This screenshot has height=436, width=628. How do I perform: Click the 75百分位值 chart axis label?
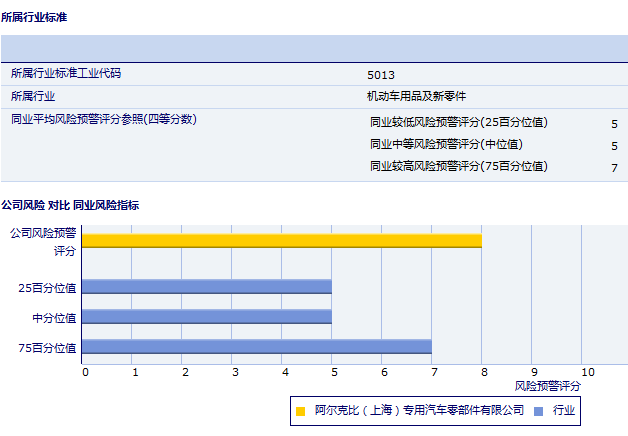click(x=47, y=348)
